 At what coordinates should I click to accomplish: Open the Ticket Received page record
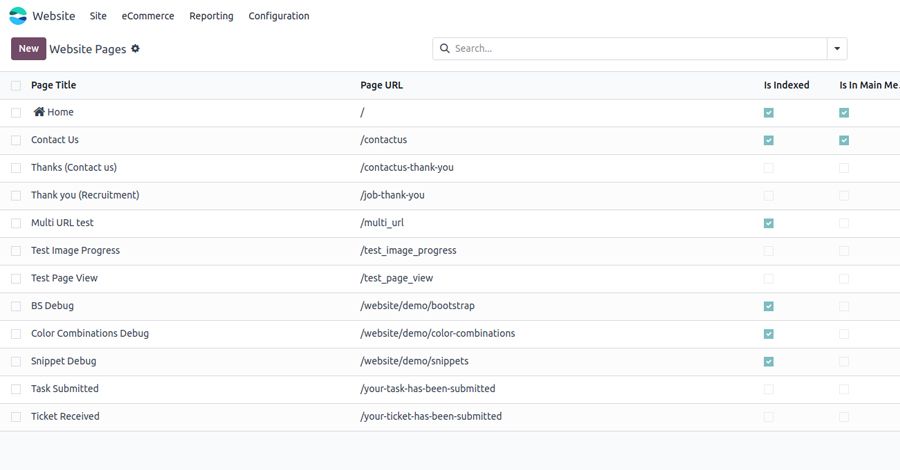pyautogui.click(x=65, y=416)
